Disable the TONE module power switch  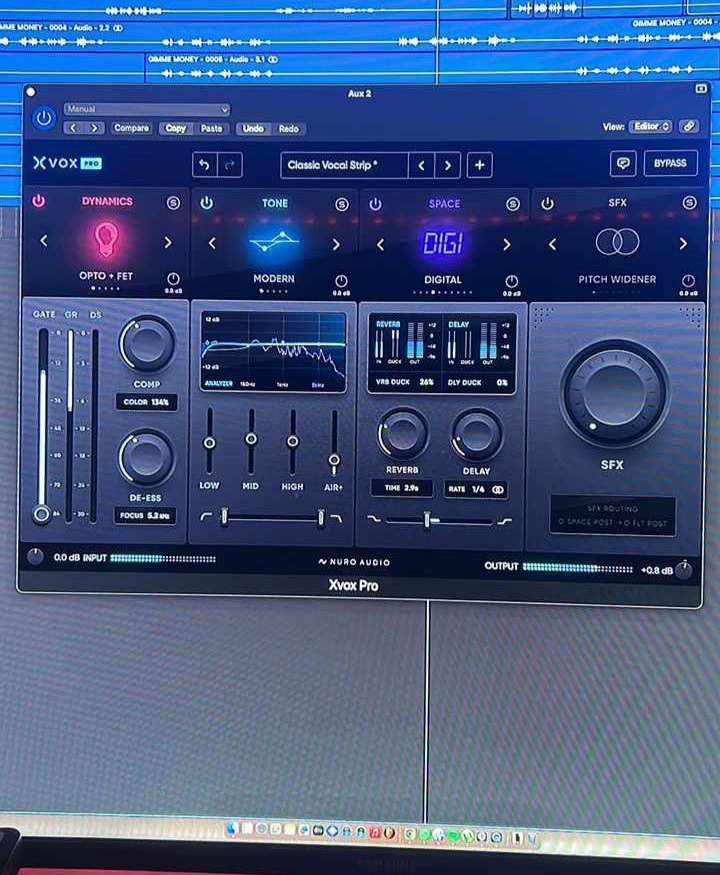pos(206,203)
